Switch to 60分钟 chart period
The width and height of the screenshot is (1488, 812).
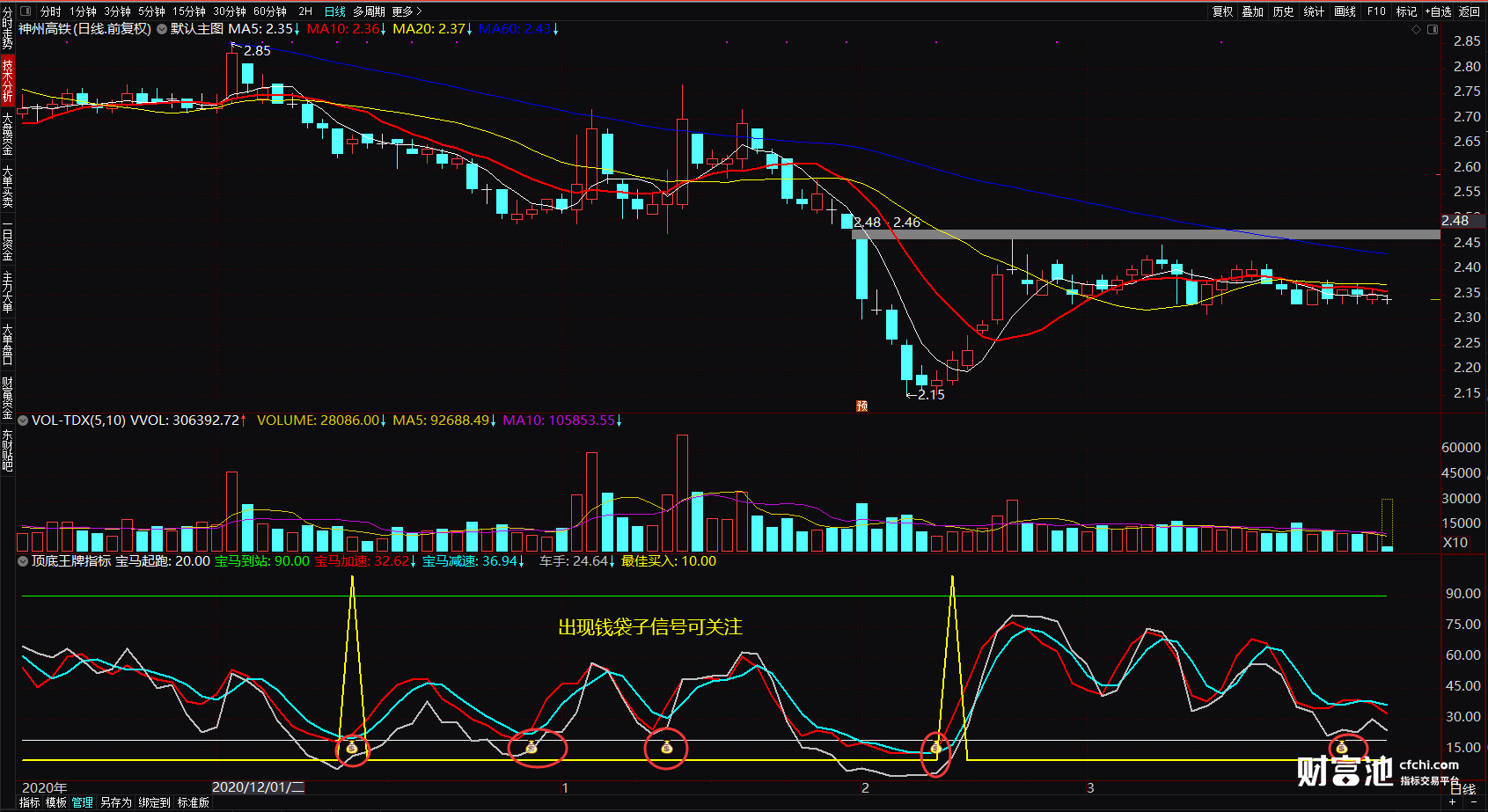269,11
